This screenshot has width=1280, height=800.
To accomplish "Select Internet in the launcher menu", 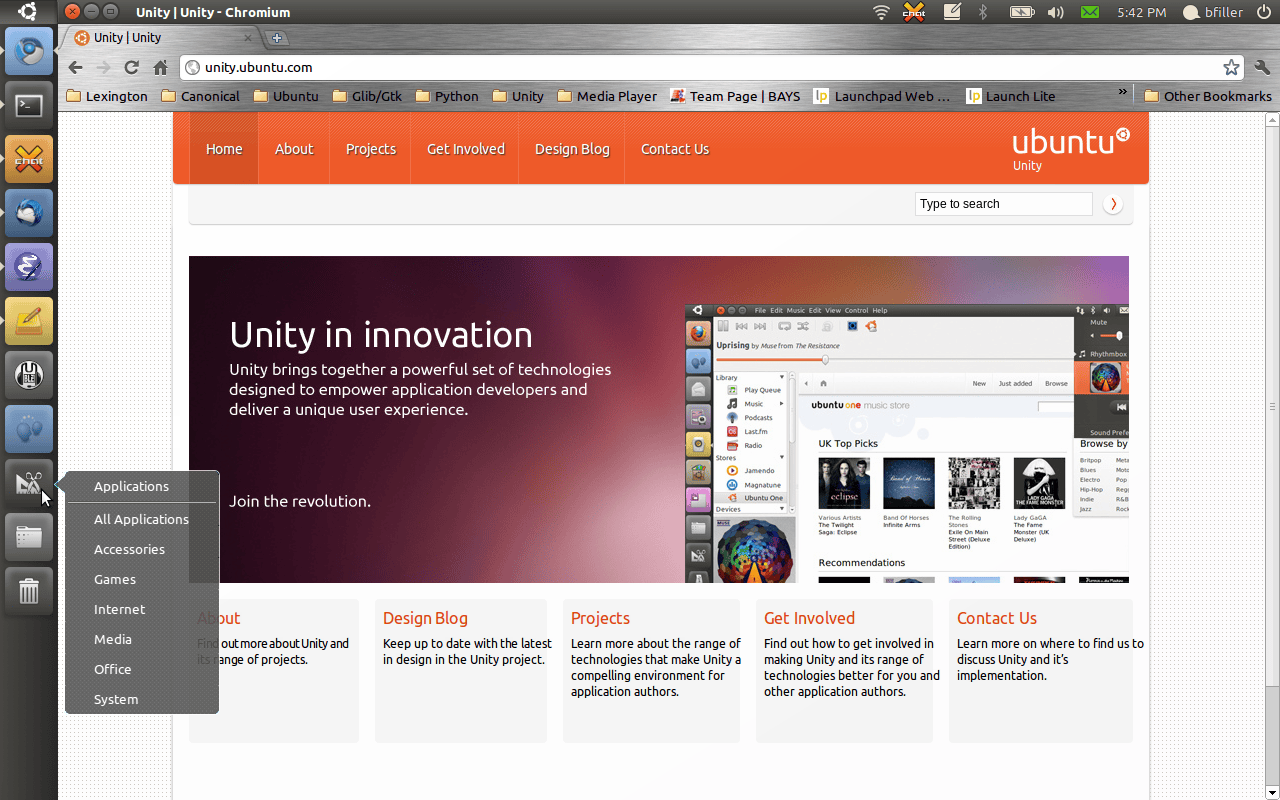I will click(x=141, y=609).
